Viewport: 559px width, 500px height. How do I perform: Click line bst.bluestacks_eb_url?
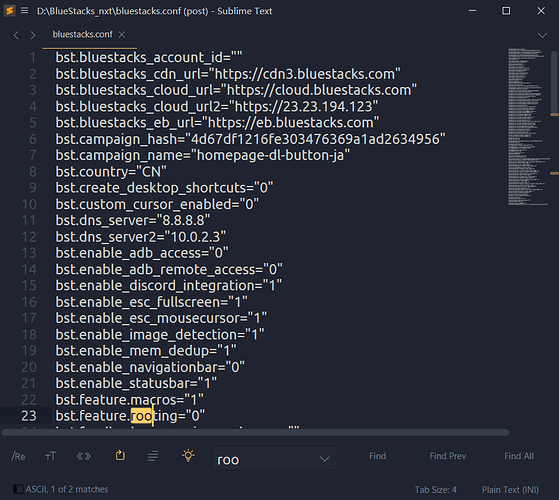pos(217,122)
